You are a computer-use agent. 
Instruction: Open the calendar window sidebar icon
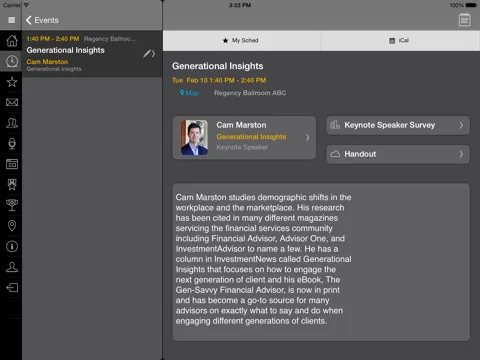click(x=12, y=164)
